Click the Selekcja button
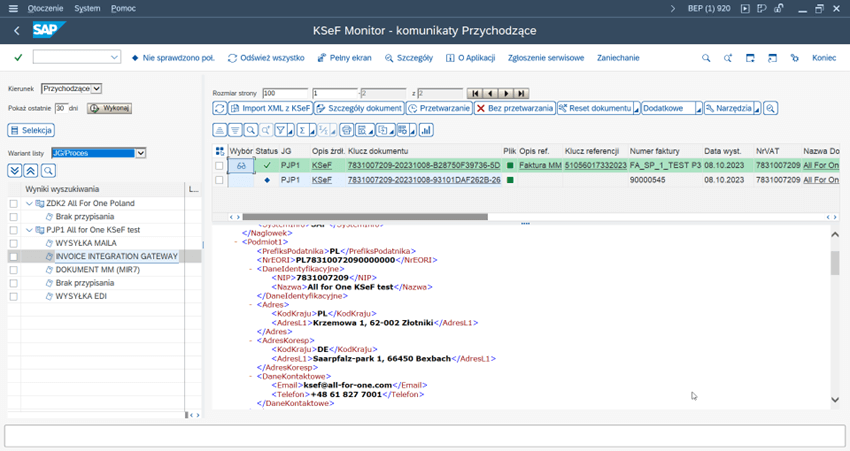Screen dimensions: 850x451 pos(31,130)
